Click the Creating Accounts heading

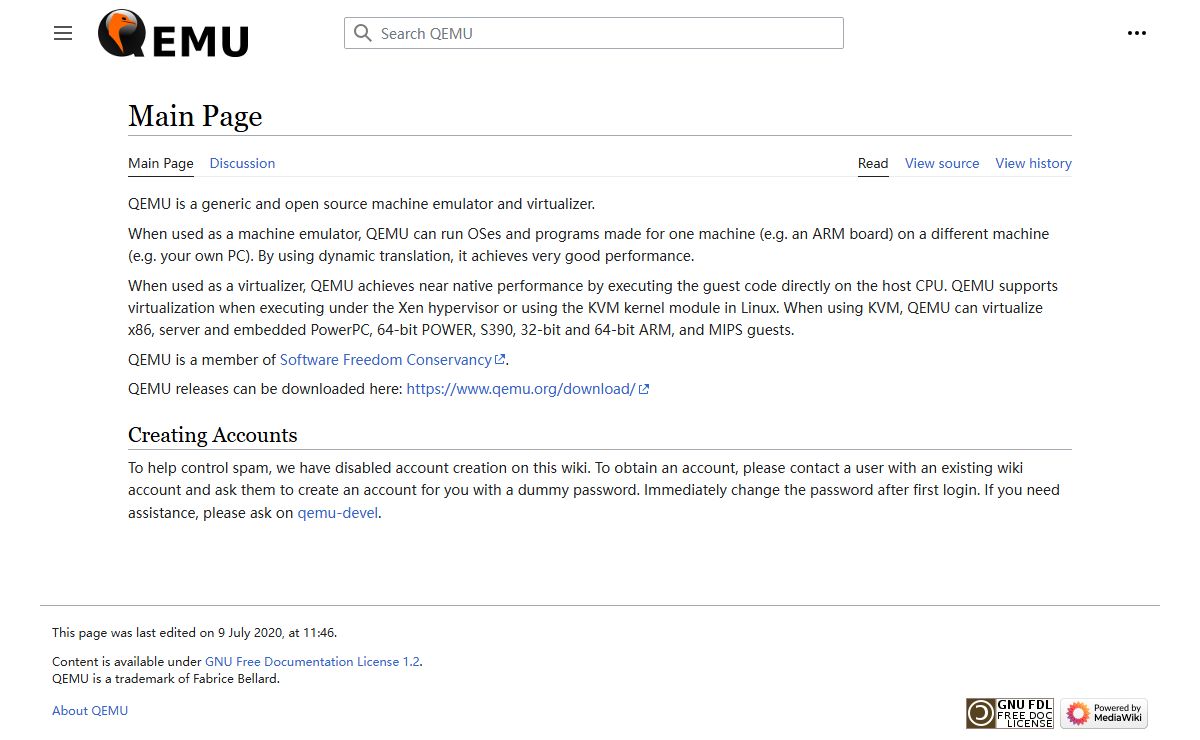tap(213, 435)
